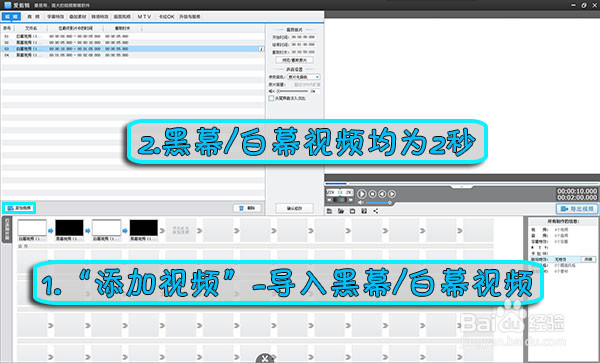Switch to the 字幕特效 tab
600x363 pixels.
56,16
